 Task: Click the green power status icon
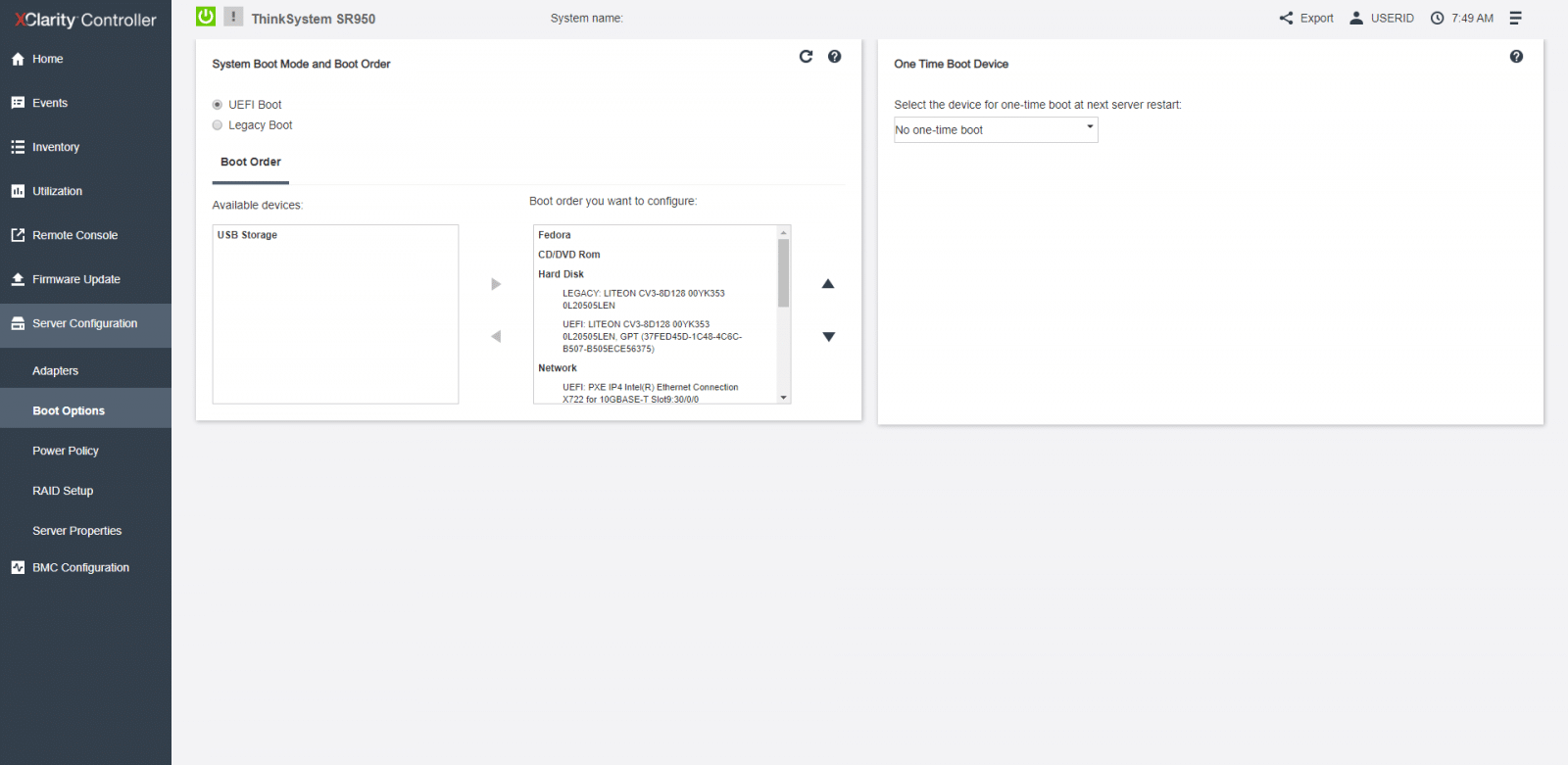coord(206,17)
